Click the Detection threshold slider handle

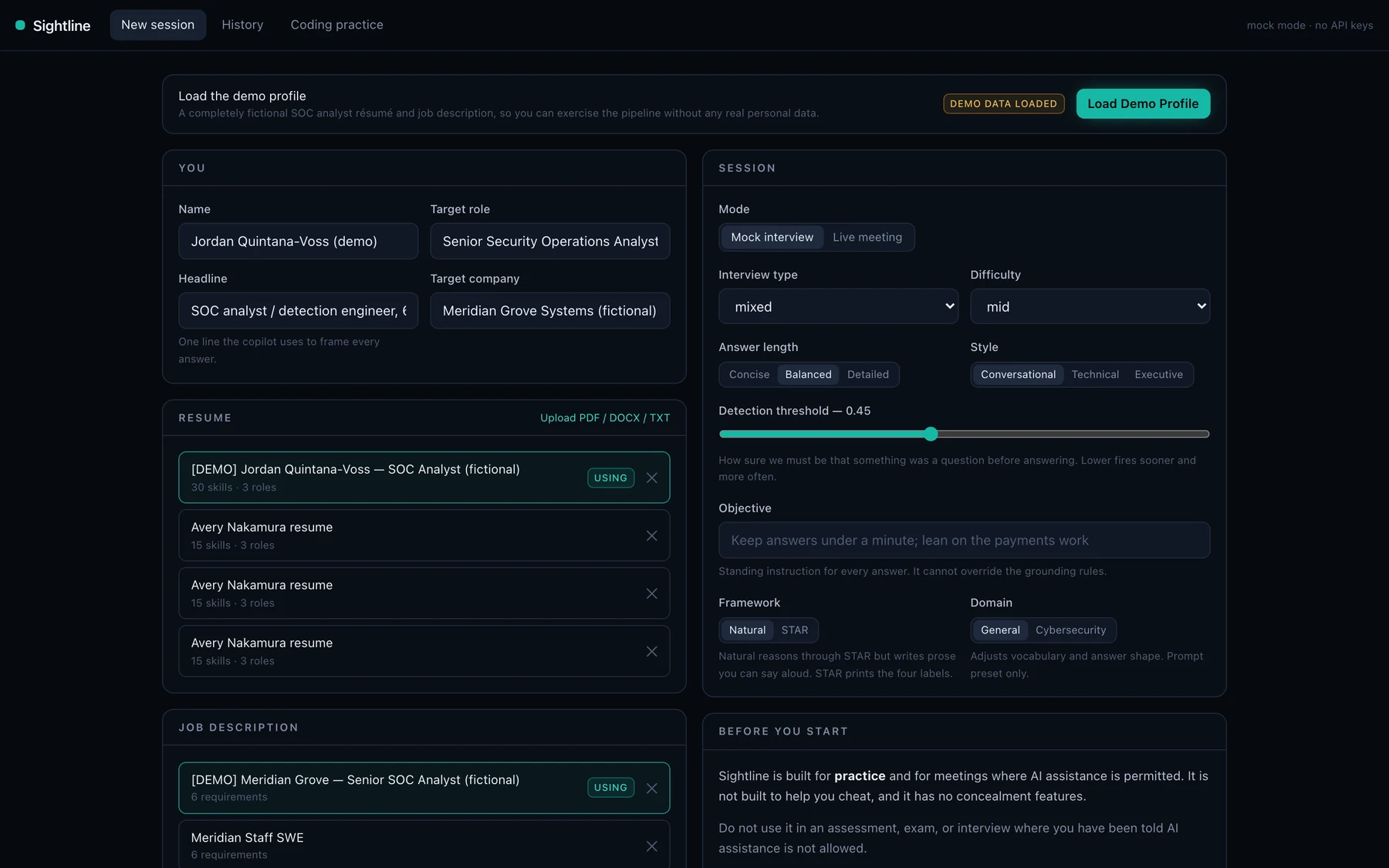click(931, 434)
